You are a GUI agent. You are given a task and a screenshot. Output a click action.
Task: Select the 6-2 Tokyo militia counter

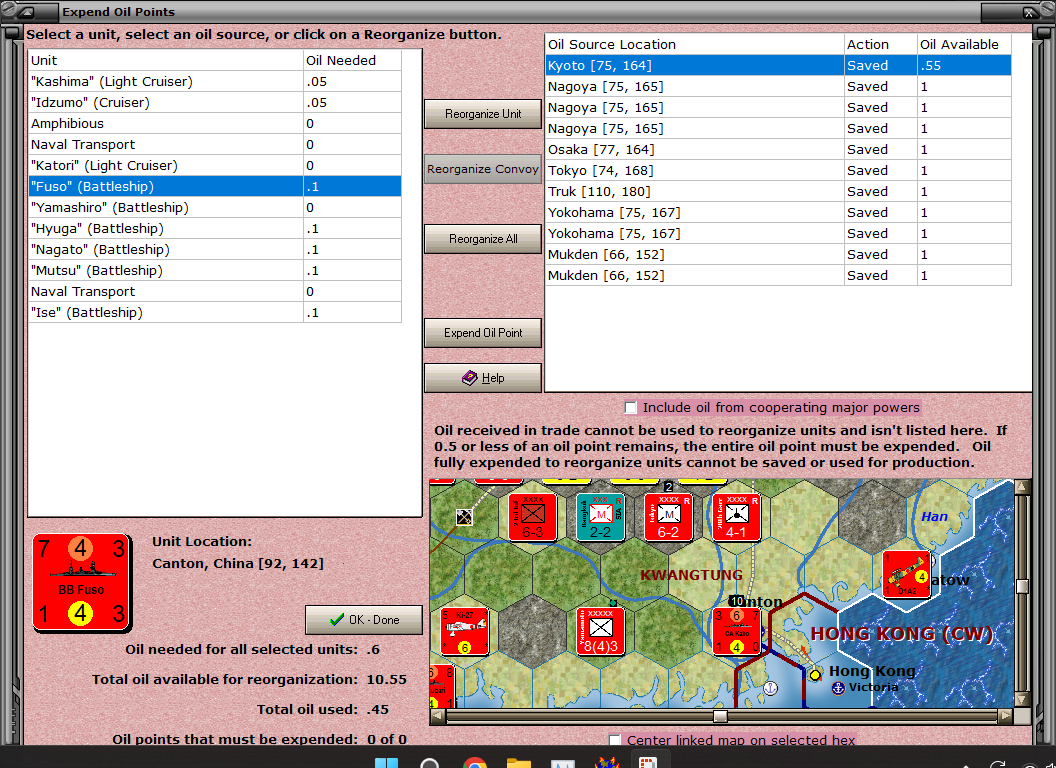pos(668,517)
